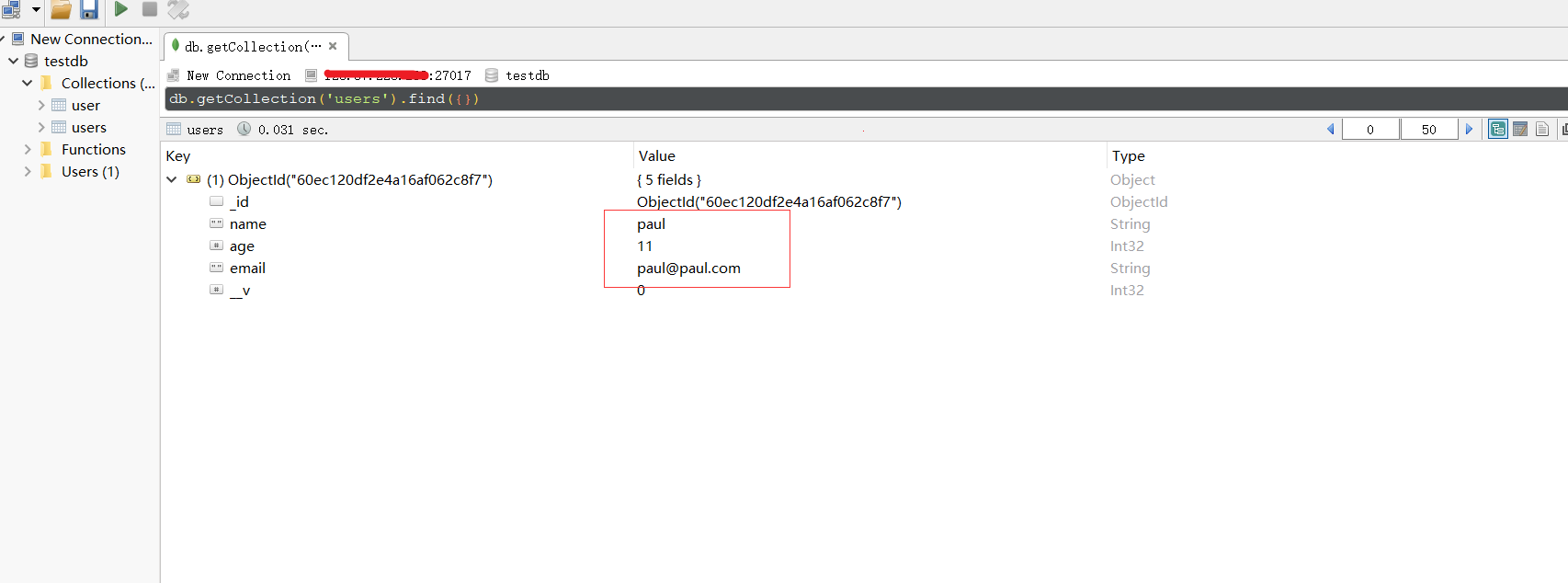Switch results to table view mode
Viewport: 1568px width, 583px height.
pyautogui.click(x=1520, y=129)
